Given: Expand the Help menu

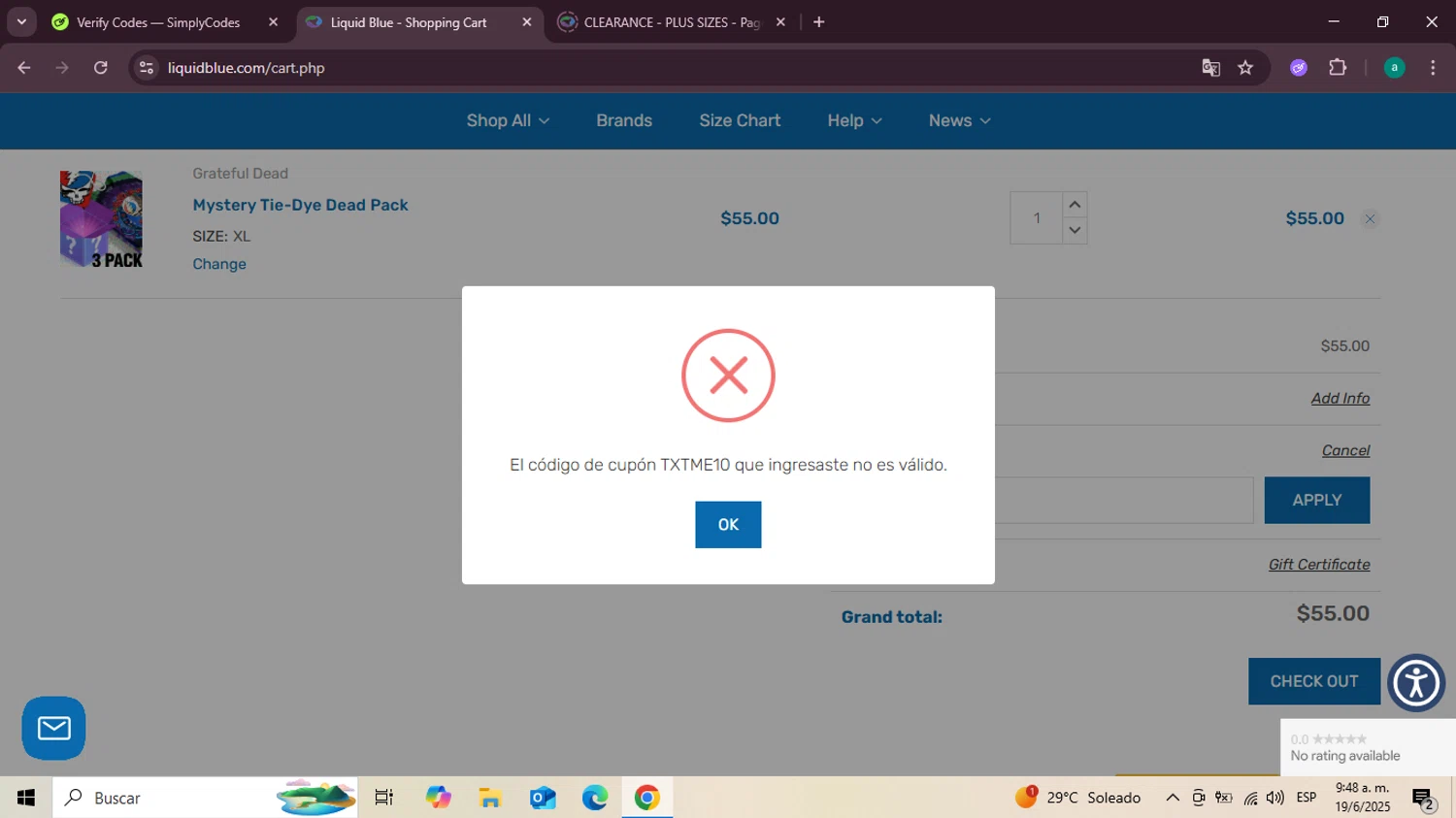Looking at the screenshot, I should coord(854,120).
